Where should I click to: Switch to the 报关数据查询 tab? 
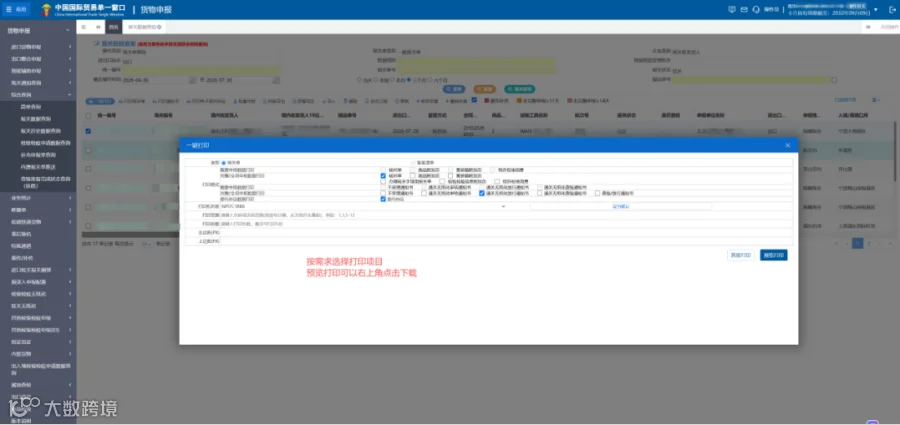(144, 27)
